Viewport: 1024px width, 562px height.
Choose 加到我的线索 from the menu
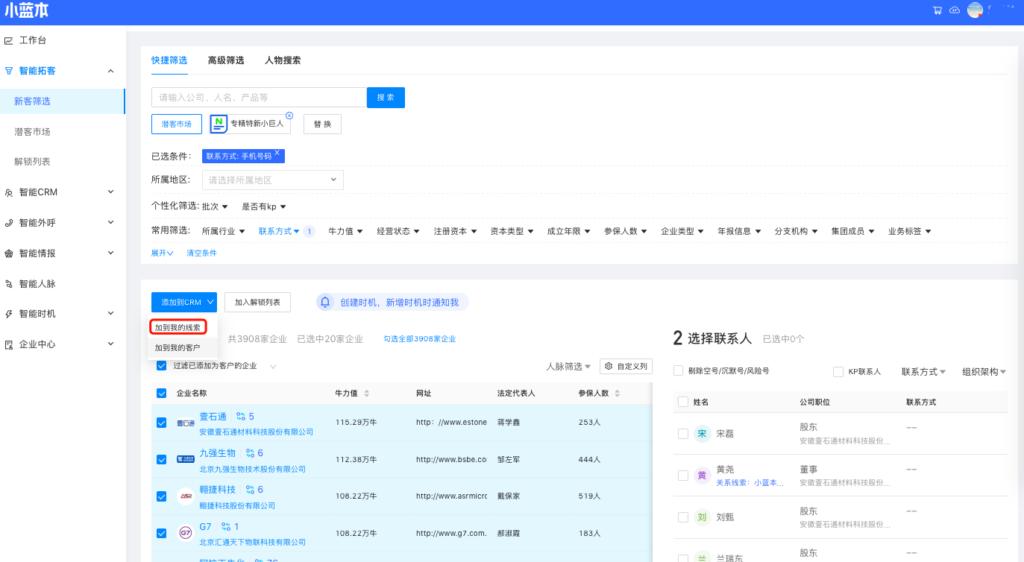(178, 327)
